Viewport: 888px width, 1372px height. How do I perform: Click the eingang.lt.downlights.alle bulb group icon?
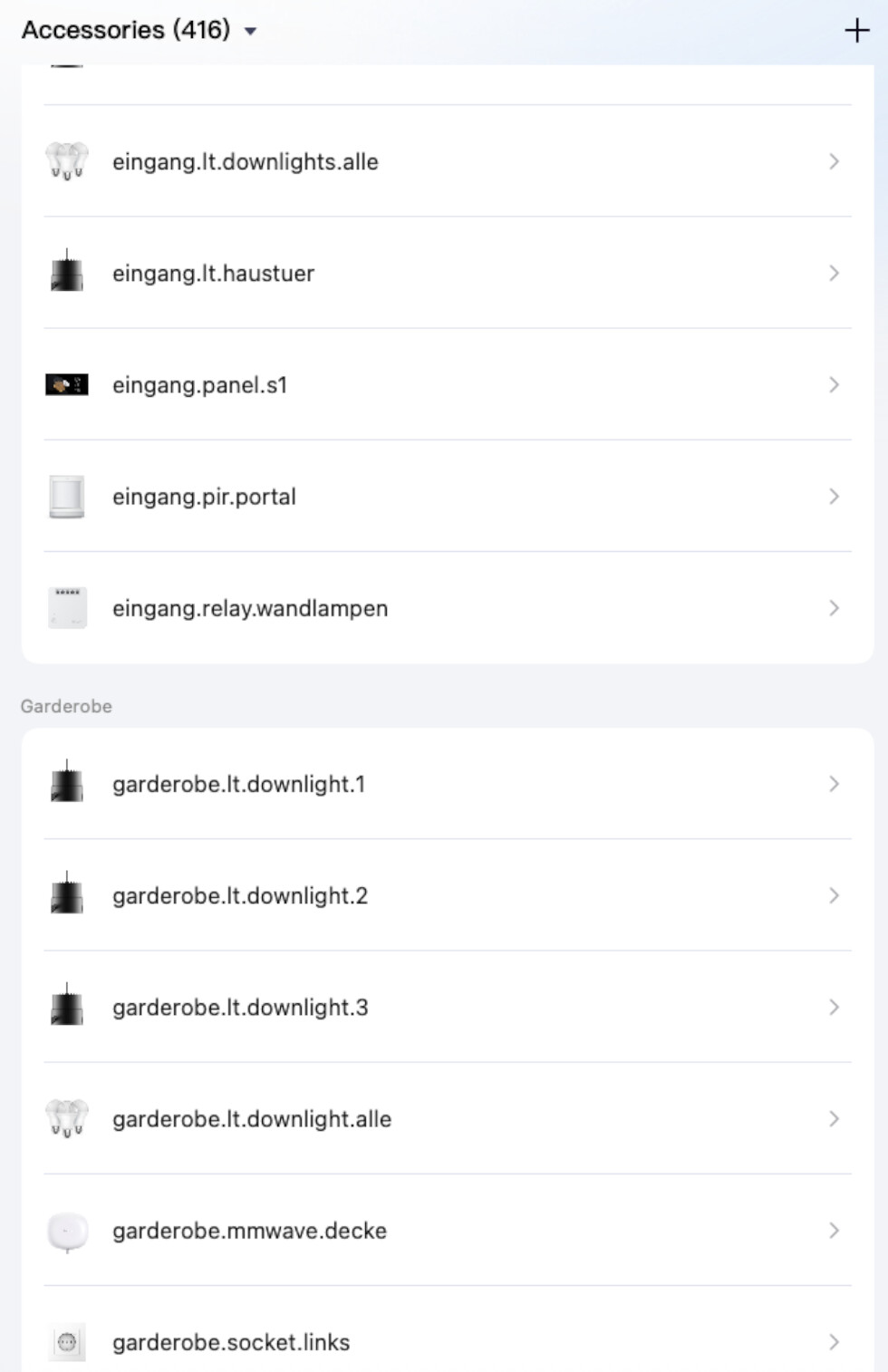(67, 161)
